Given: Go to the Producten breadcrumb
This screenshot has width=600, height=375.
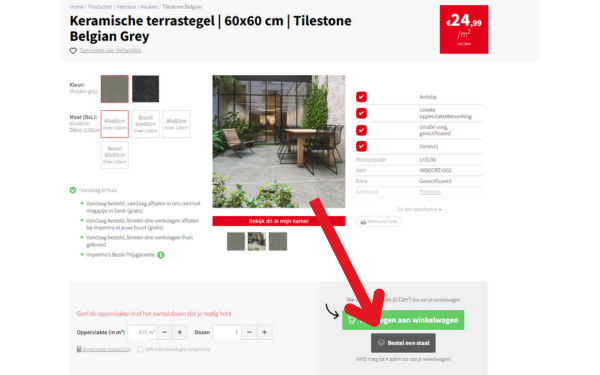Looking at the screenshot, I should point(100,7).
